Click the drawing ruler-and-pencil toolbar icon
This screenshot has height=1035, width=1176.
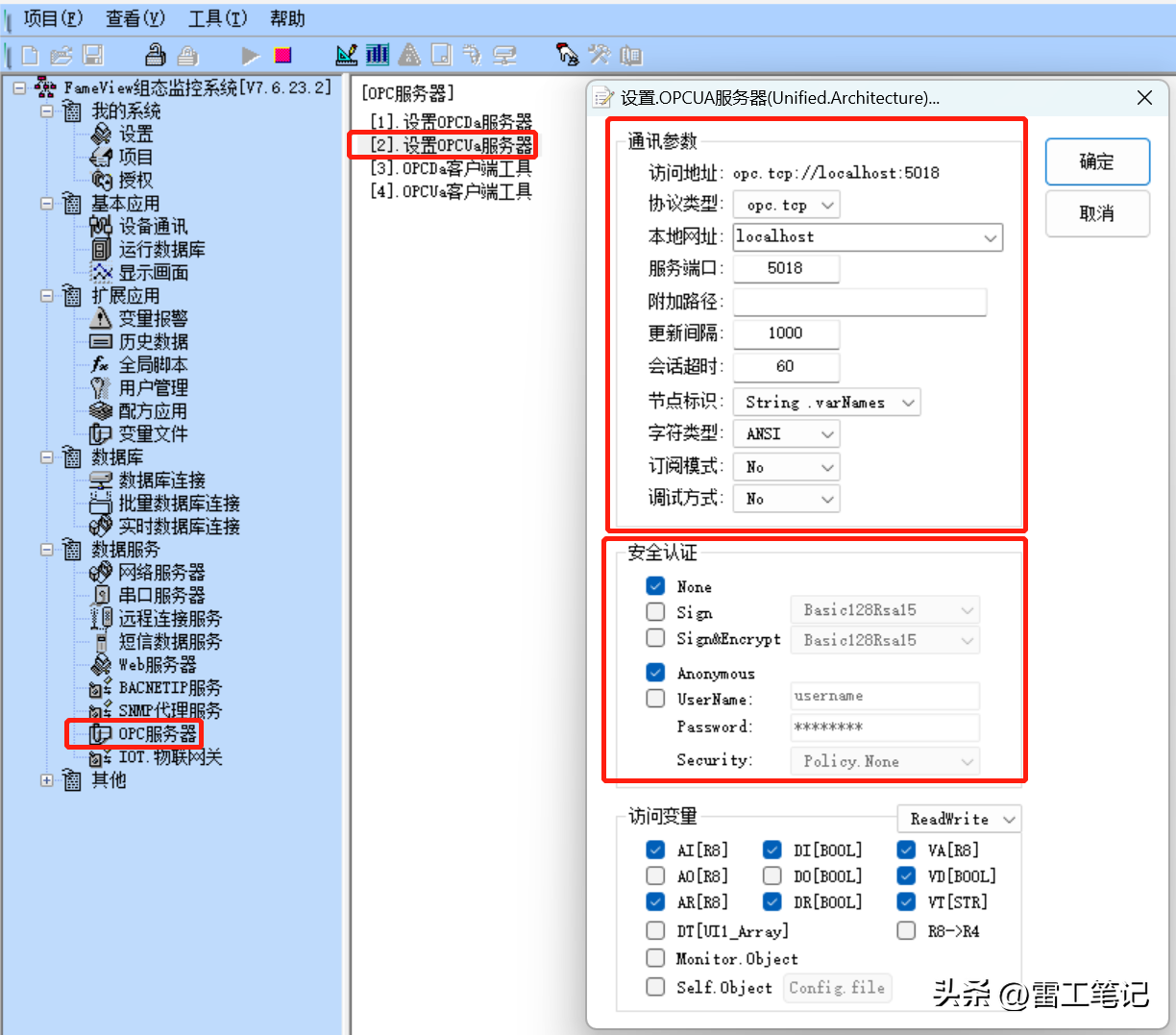click(347, 55)
